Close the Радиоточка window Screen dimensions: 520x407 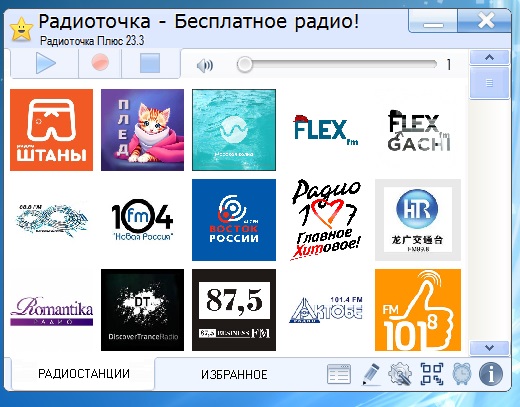485,21
